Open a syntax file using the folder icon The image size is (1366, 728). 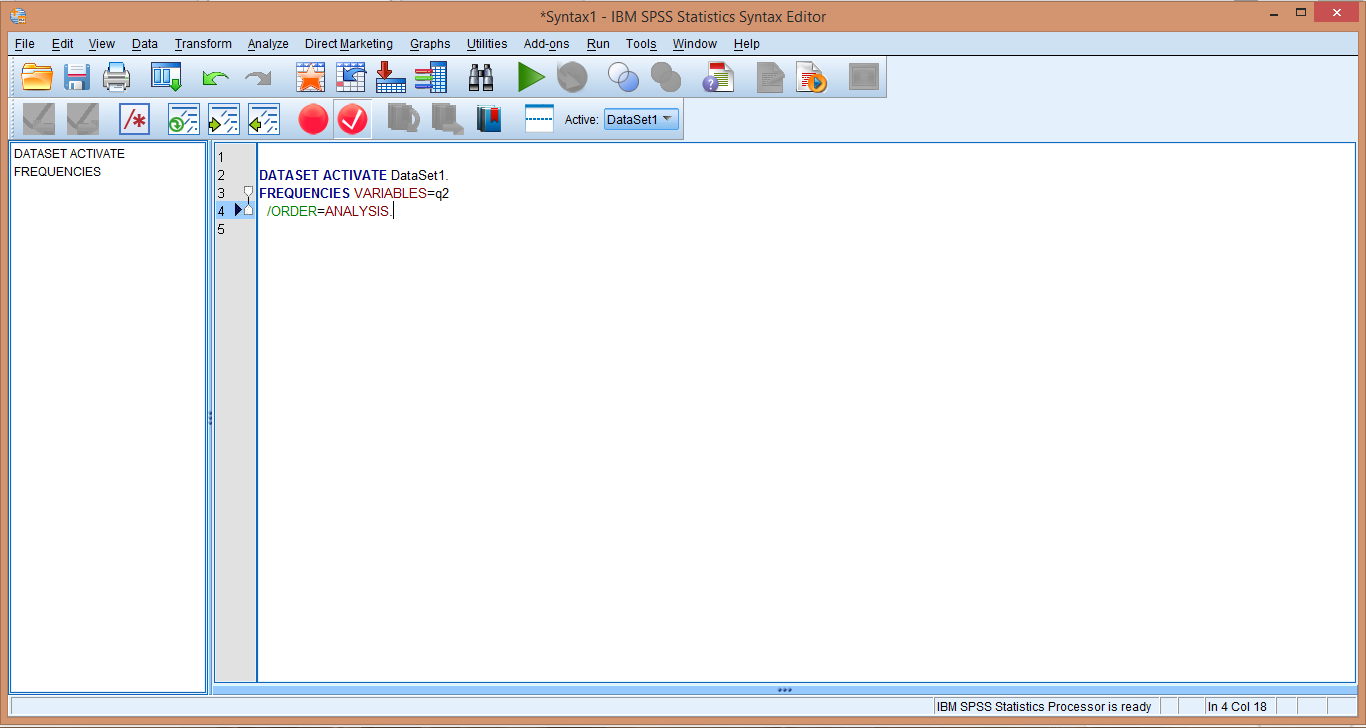pos(37,77)
